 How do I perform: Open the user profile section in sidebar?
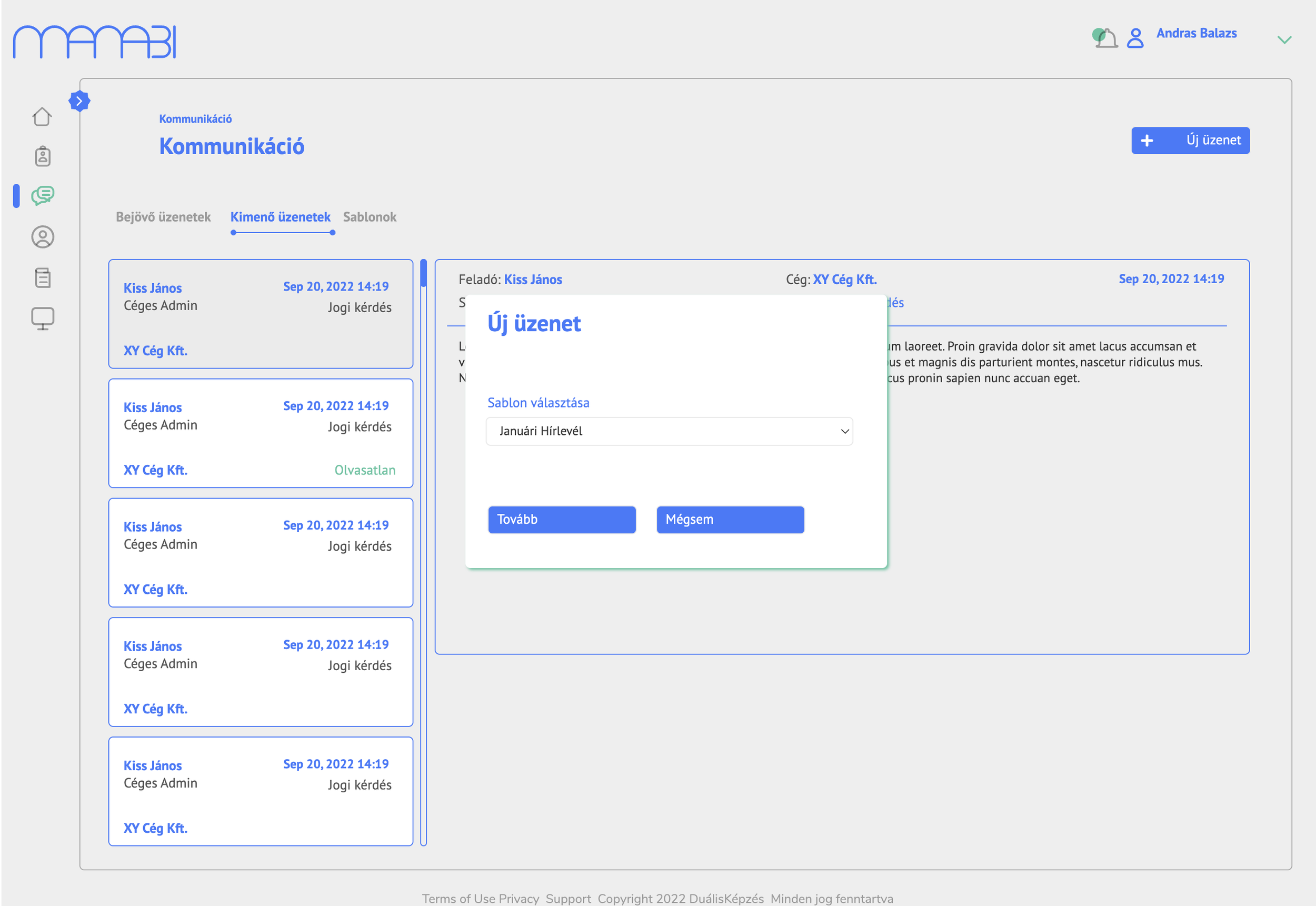click(43, 237)
